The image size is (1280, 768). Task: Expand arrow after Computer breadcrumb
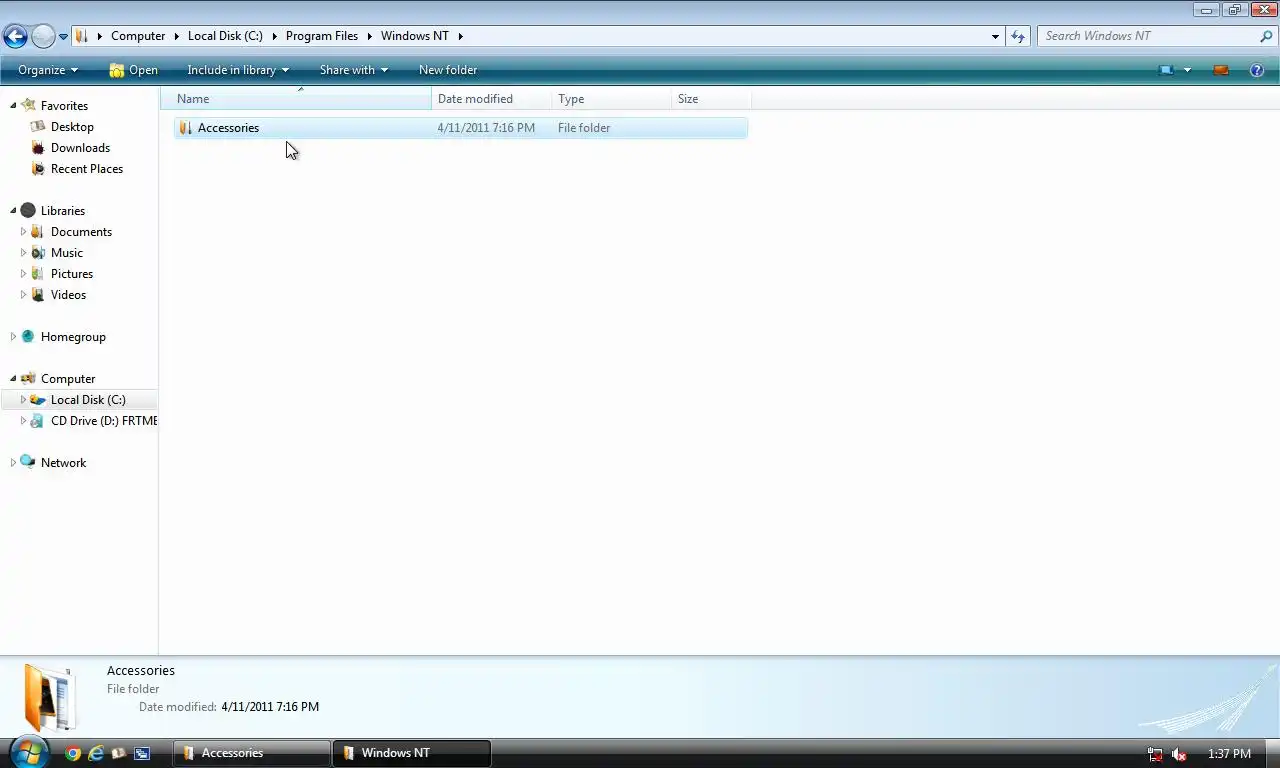176,36
